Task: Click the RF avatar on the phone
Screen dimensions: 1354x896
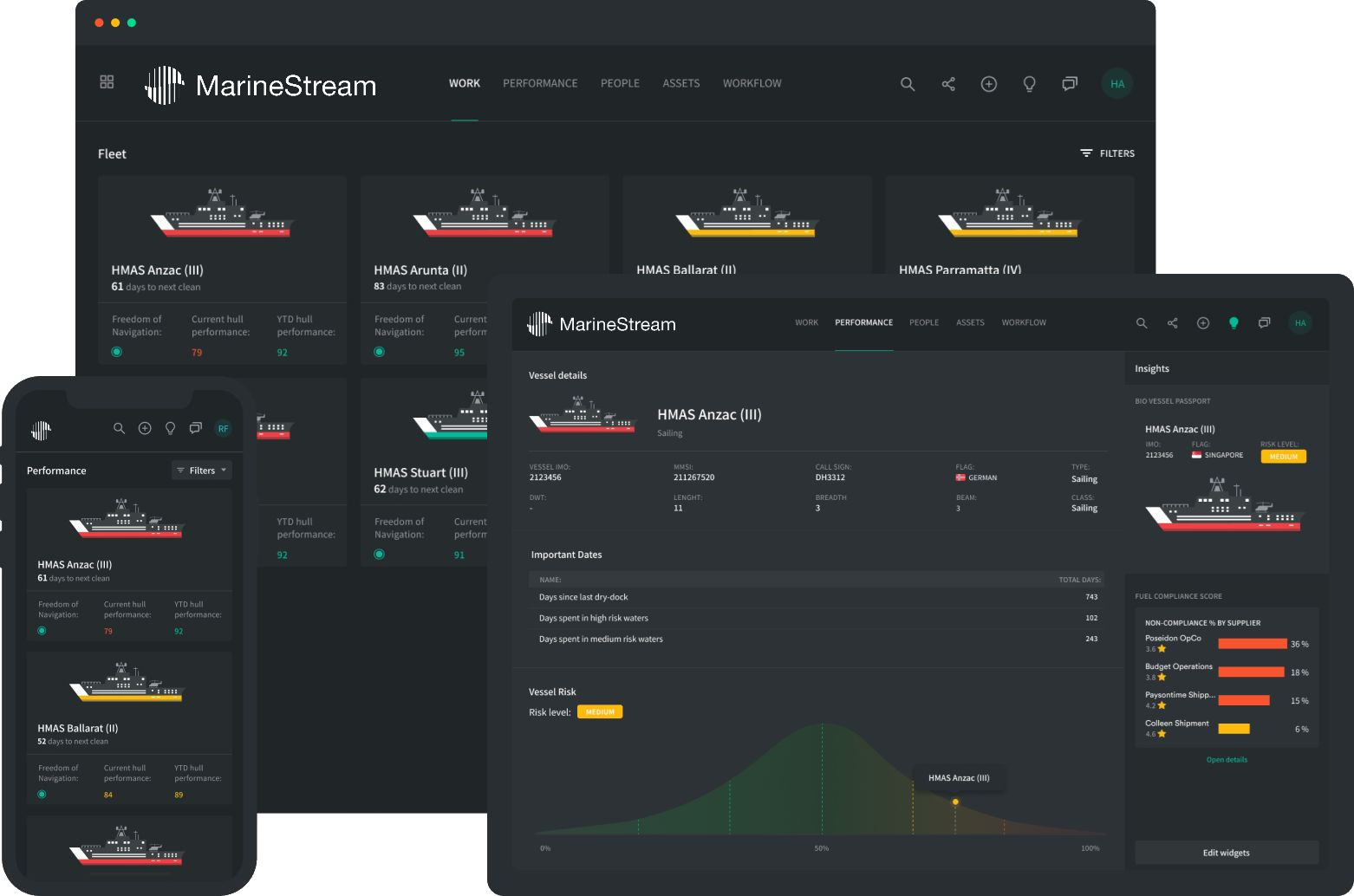Action: [x=223, y=429]
